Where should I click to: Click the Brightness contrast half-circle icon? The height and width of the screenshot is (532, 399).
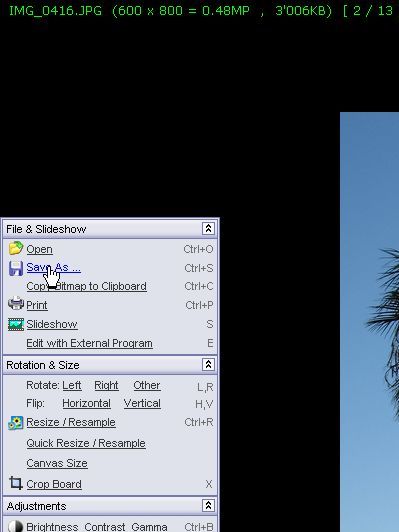click(16, 526)
